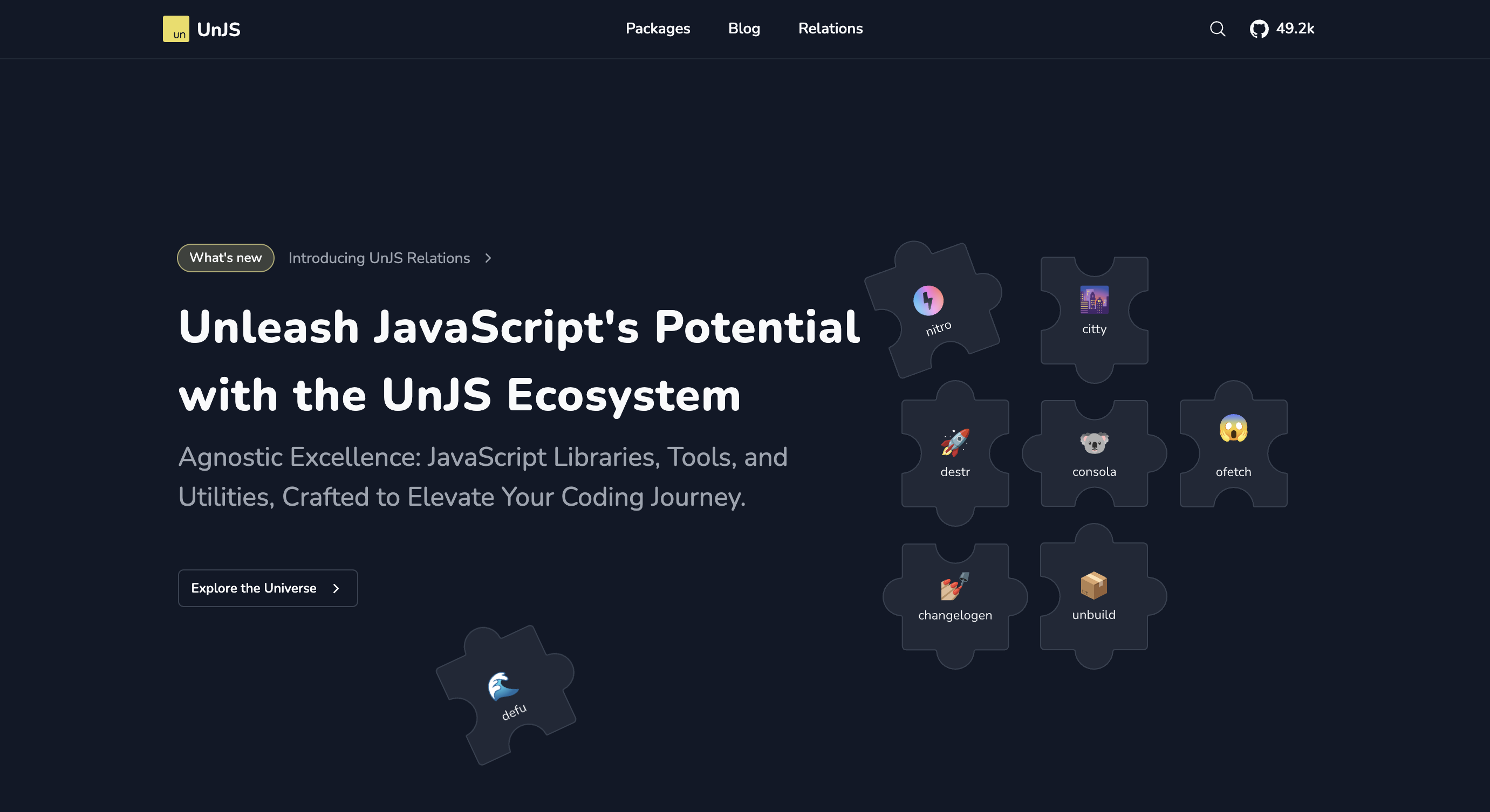Click the nitro lightning bolt icon

tap(928, 300)
